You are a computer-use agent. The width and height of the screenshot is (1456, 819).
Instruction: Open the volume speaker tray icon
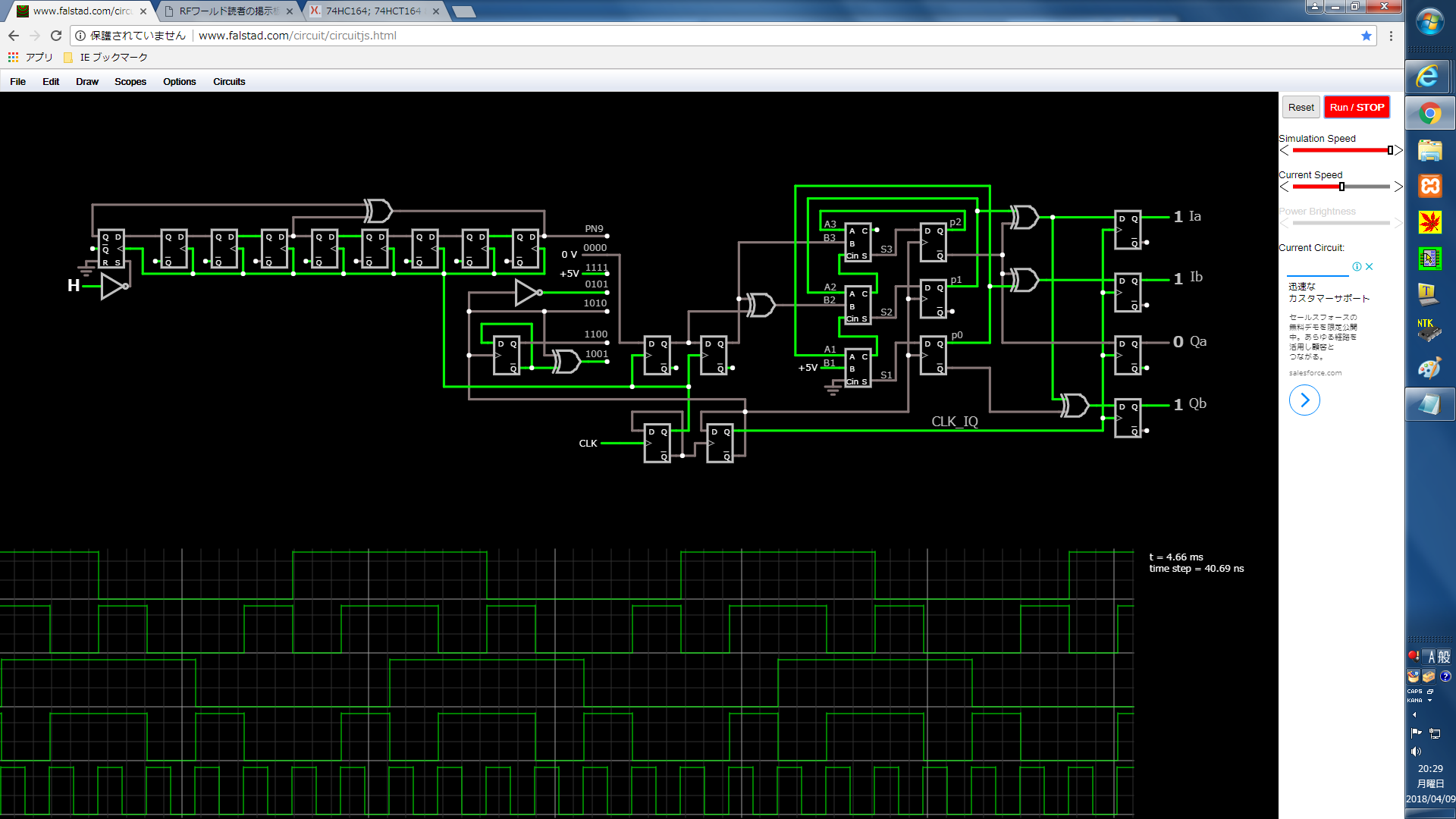click(1416, 752)
